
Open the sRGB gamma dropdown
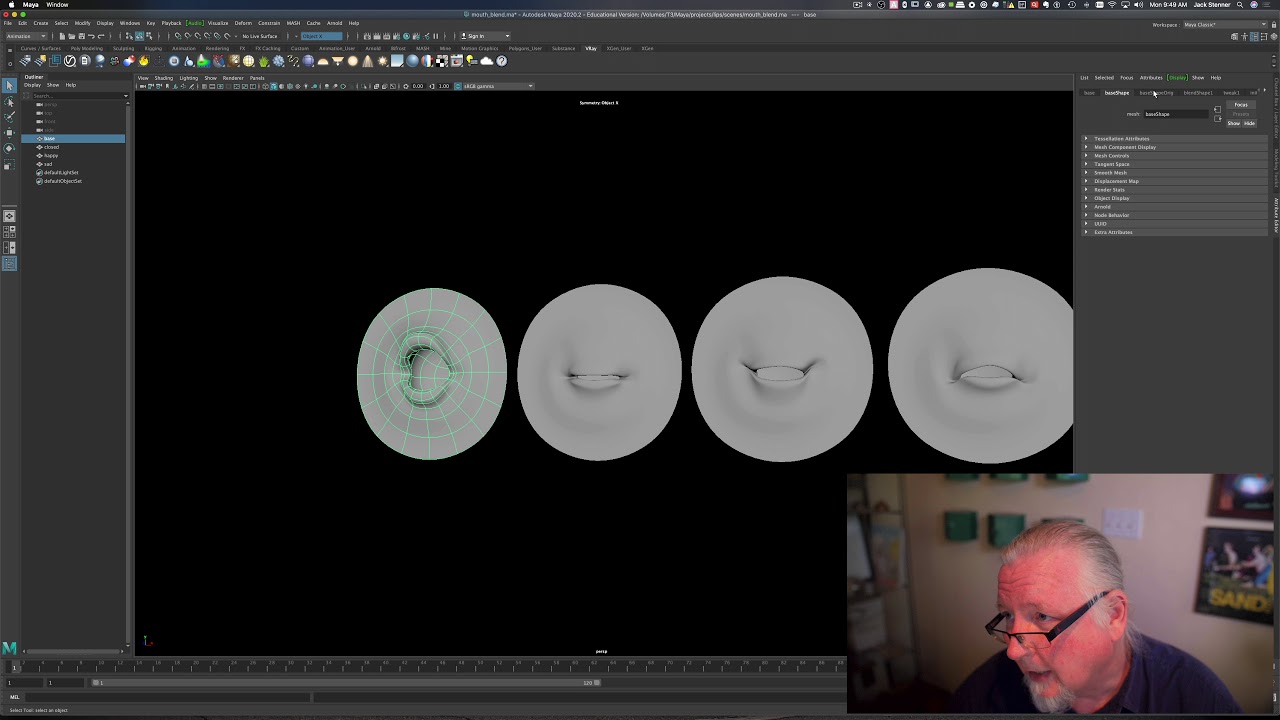(x=497, y=86)
